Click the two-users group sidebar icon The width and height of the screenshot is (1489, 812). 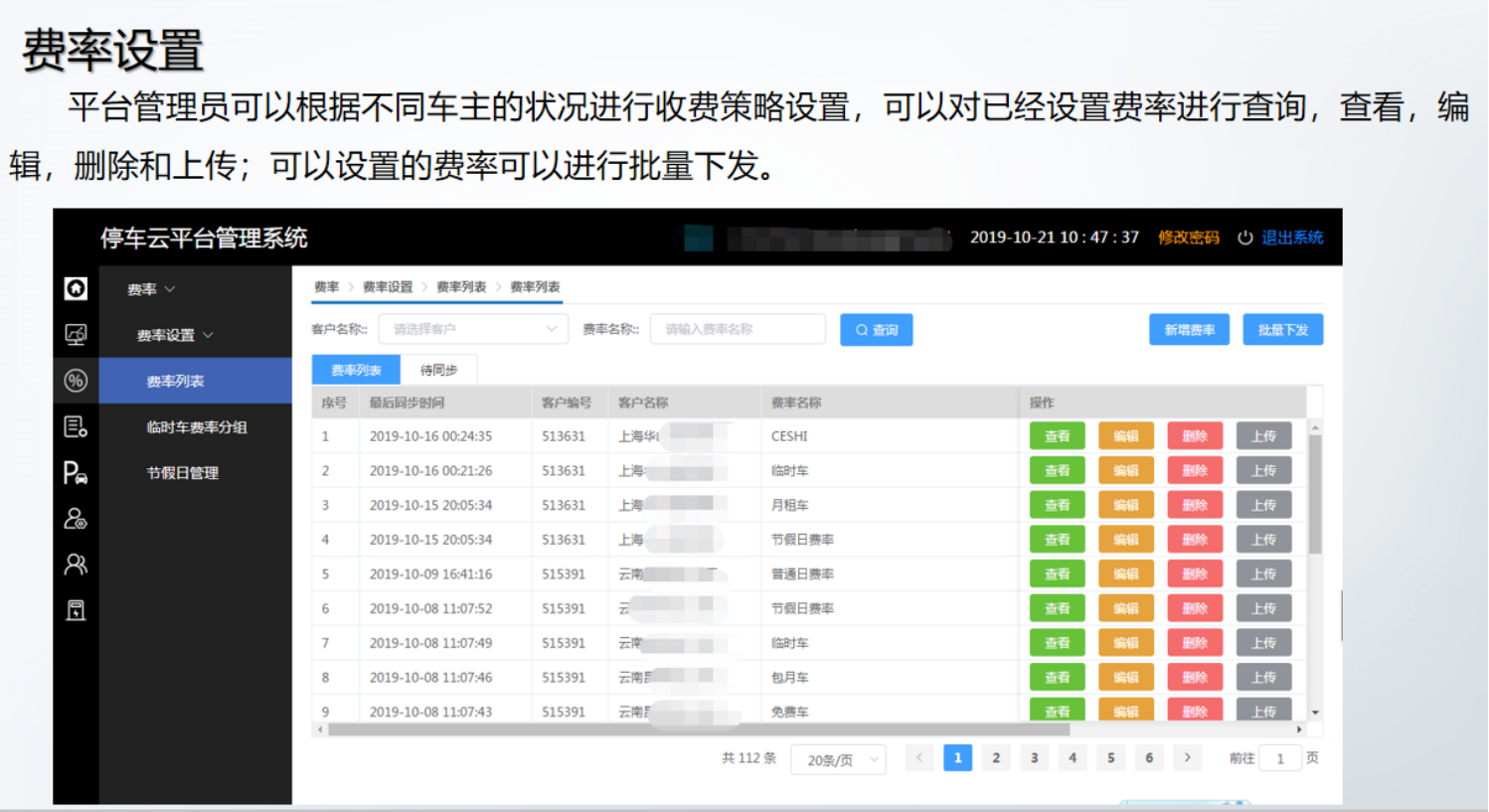[76, 565]
